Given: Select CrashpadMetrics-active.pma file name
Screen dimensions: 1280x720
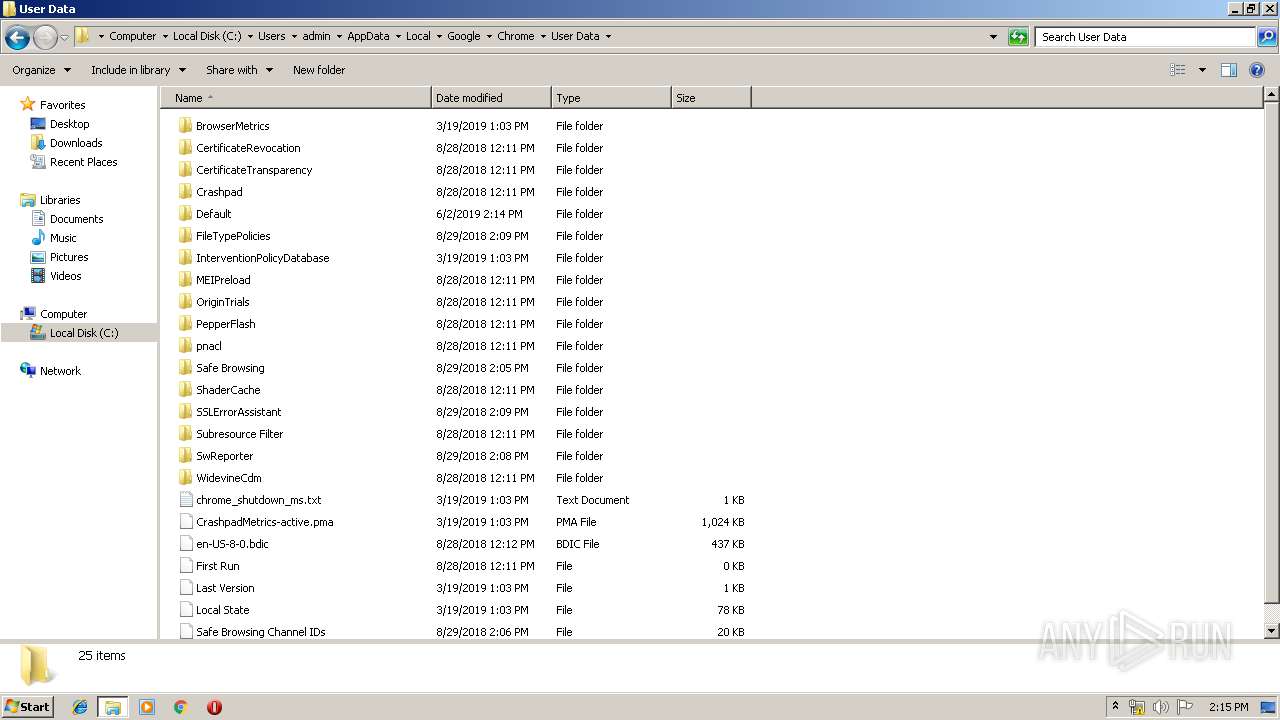Looking at the screenshot, I should [x=264, y=522].
